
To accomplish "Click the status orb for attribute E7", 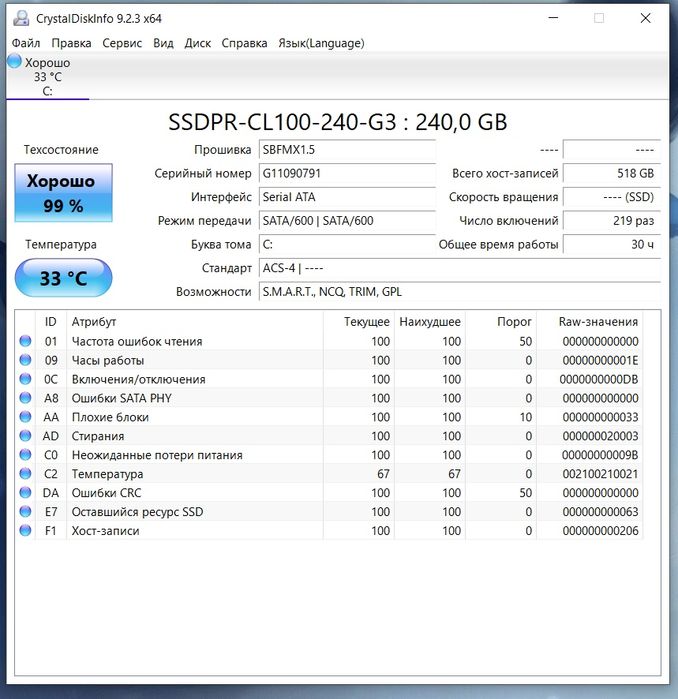I will [25, 511].
